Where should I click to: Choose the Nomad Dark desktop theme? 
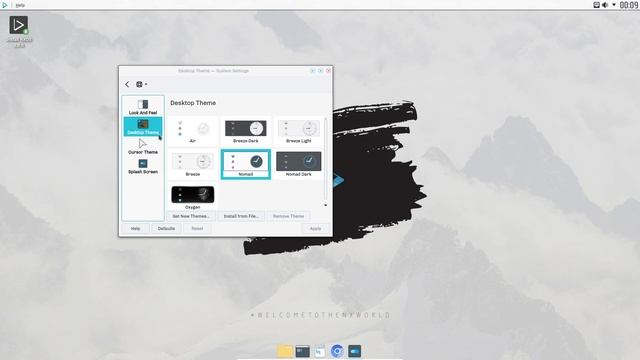(x=299, y=164)
